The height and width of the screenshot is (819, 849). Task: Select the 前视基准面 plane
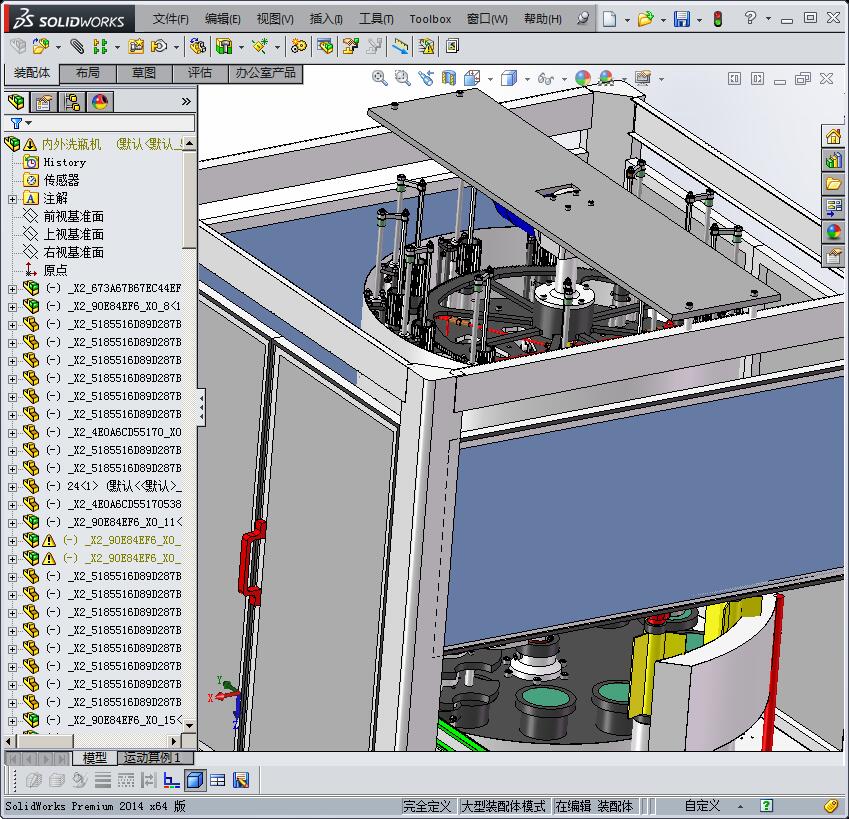73,217
